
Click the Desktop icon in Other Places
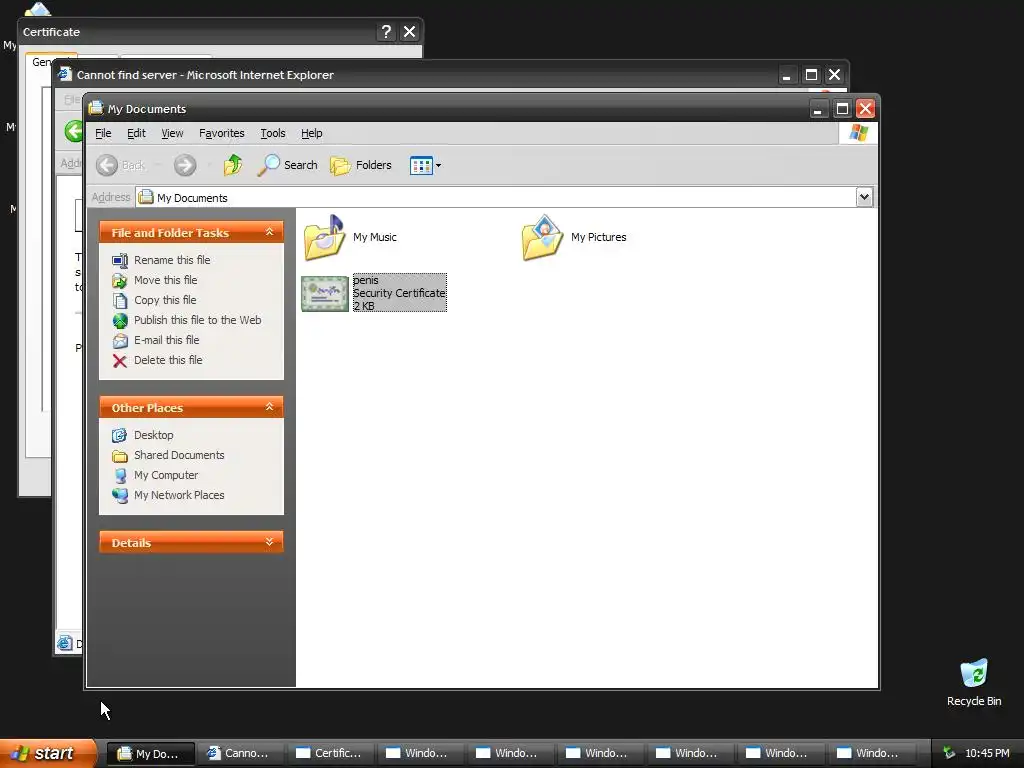(x=120, y=436)
